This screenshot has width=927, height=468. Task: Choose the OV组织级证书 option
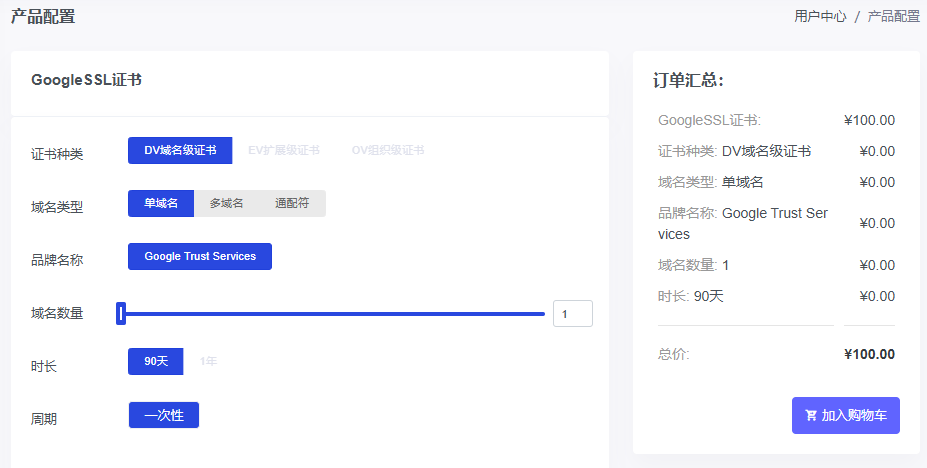click(388, 150)
